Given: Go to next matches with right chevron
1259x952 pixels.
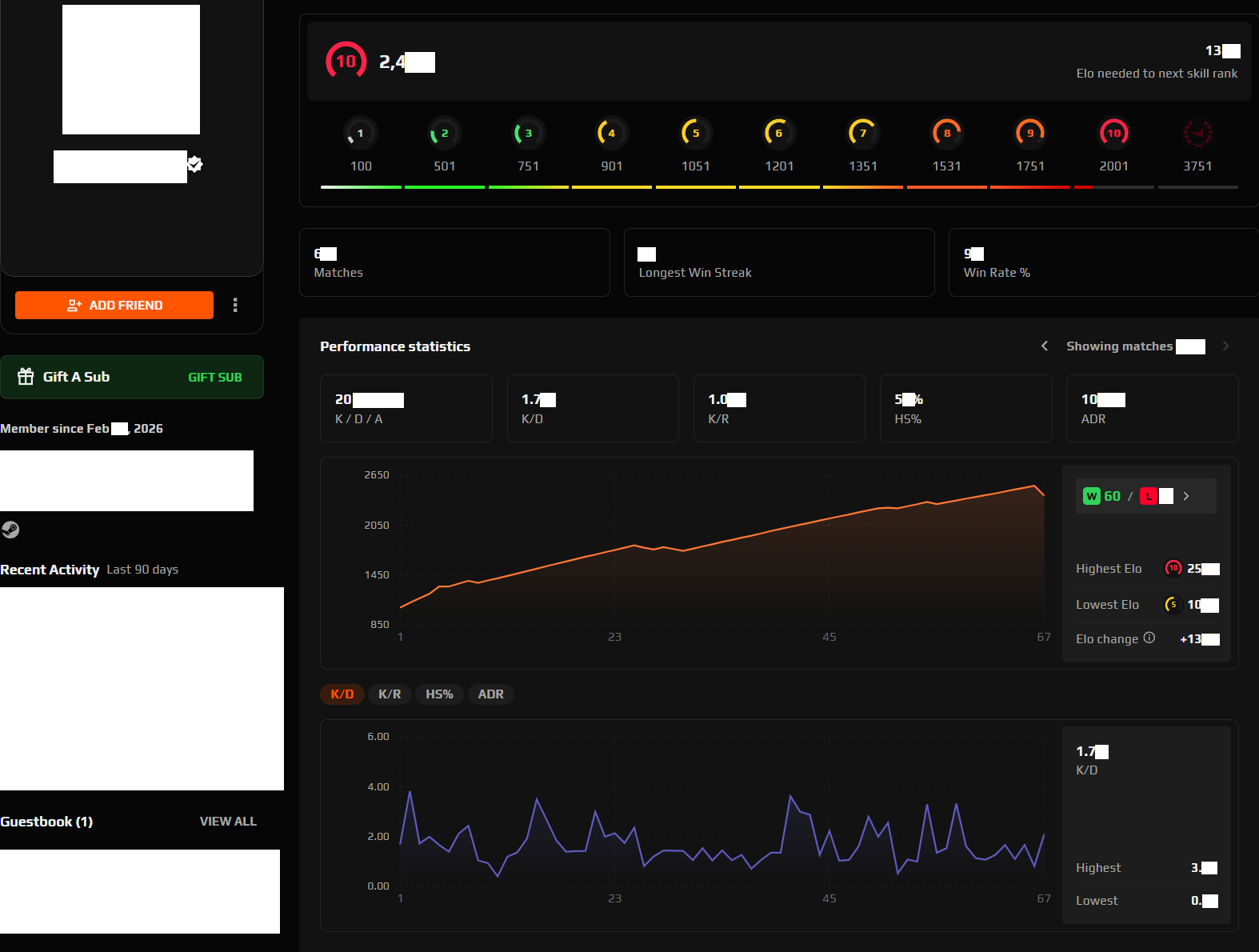Looking at the screenshot, I should [x=1225, y=346].
